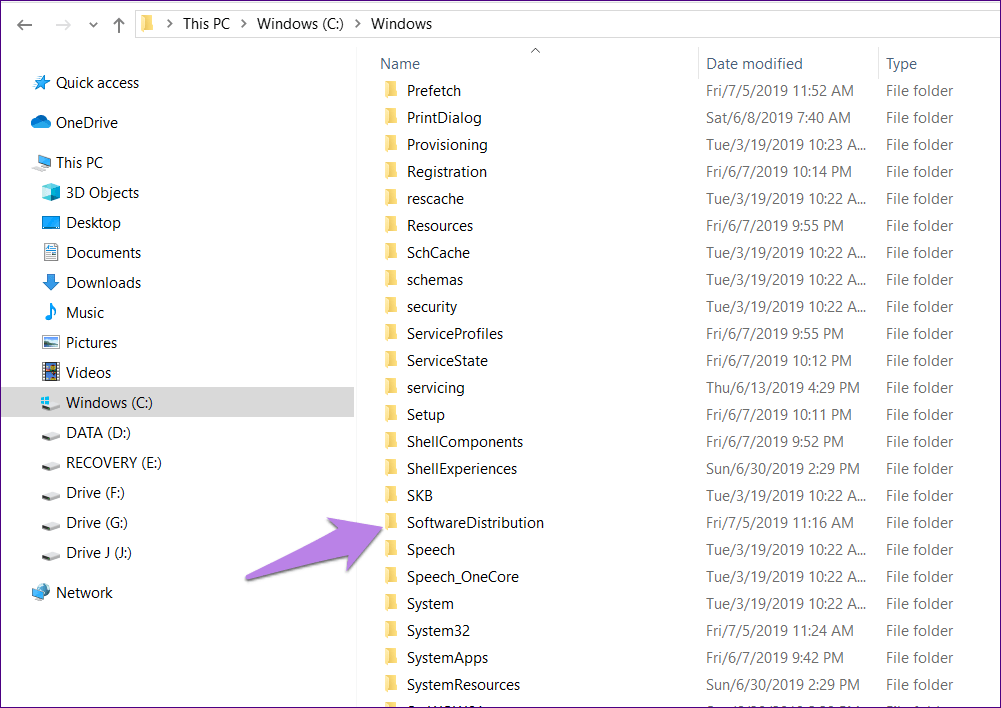Sort by the Type column header
Screen dimensions: 1001x708
[x=901, y=64]
